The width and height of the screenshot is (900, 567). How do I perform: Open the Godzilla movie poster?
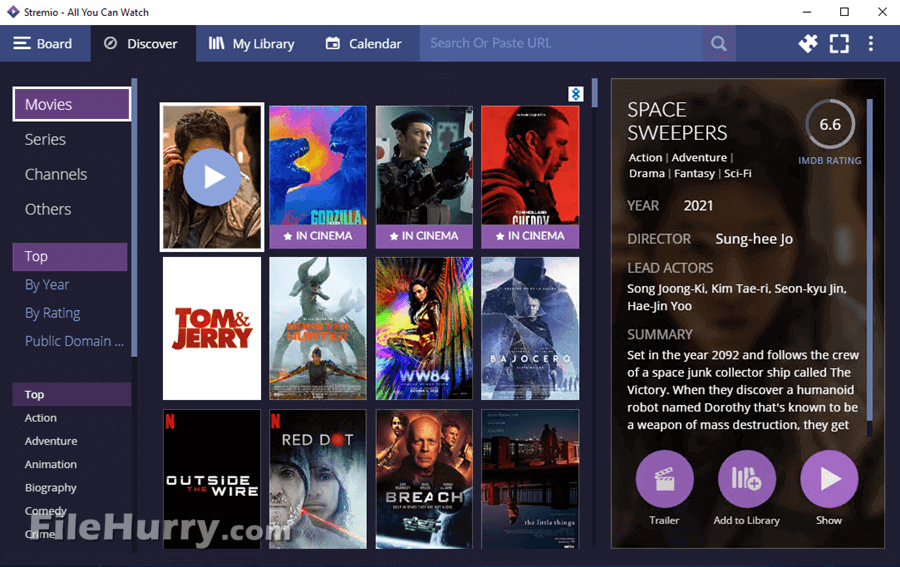click(318, 176)
